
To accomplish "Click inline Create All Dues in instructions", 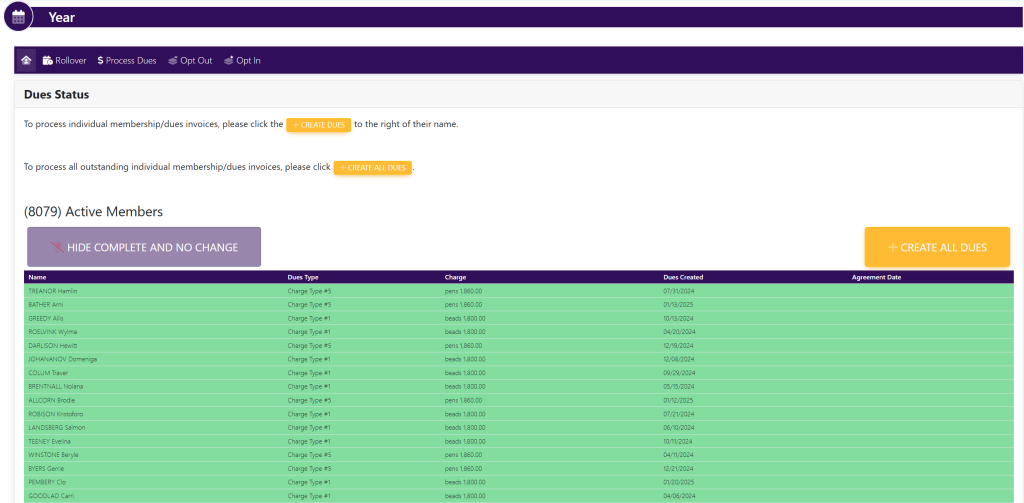I will [x=372, y=168].
